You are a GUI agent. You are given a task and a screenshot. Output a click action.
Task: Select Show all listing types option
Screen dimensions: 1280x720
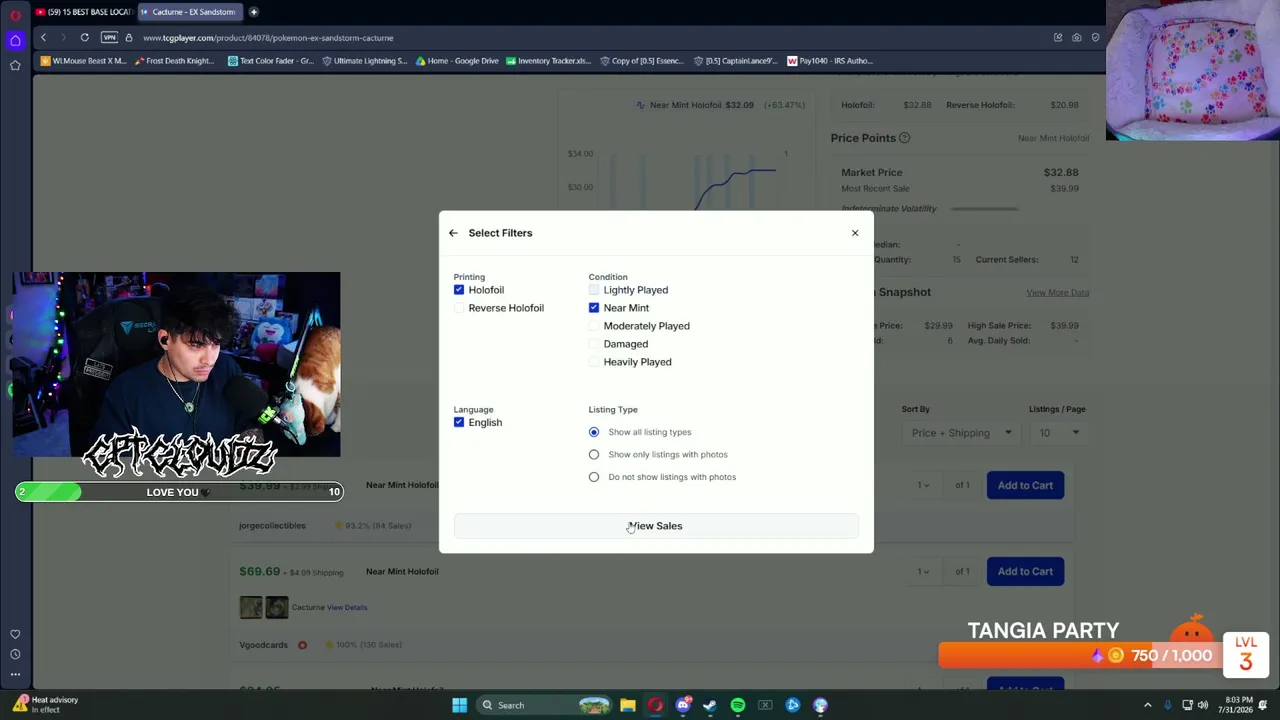tap(594, 432)
